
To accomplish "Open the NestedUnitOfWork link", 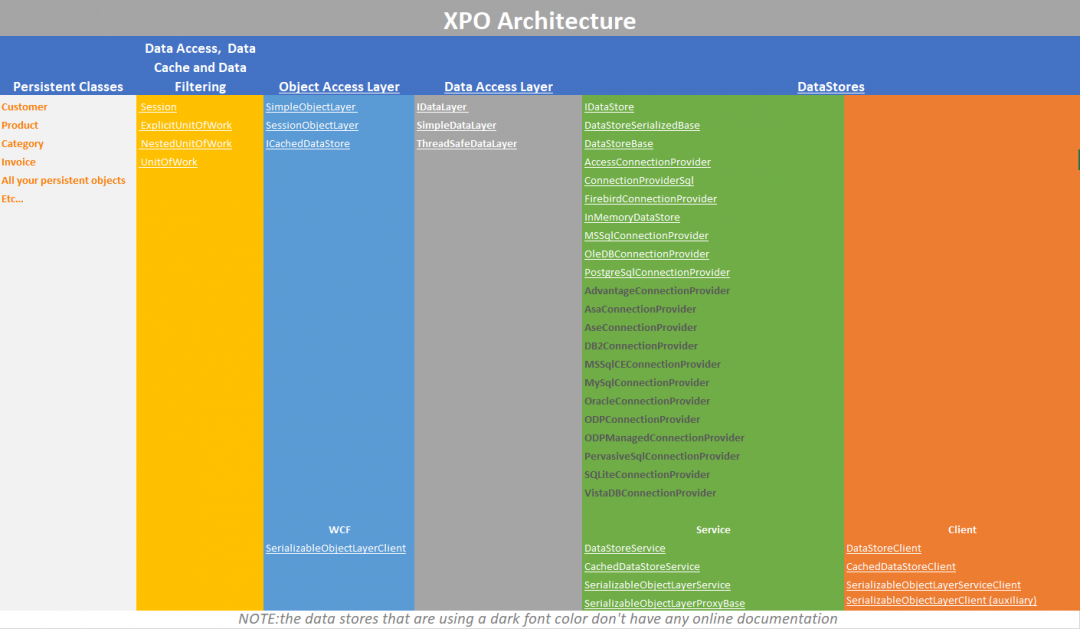I will tap(187, 143).
